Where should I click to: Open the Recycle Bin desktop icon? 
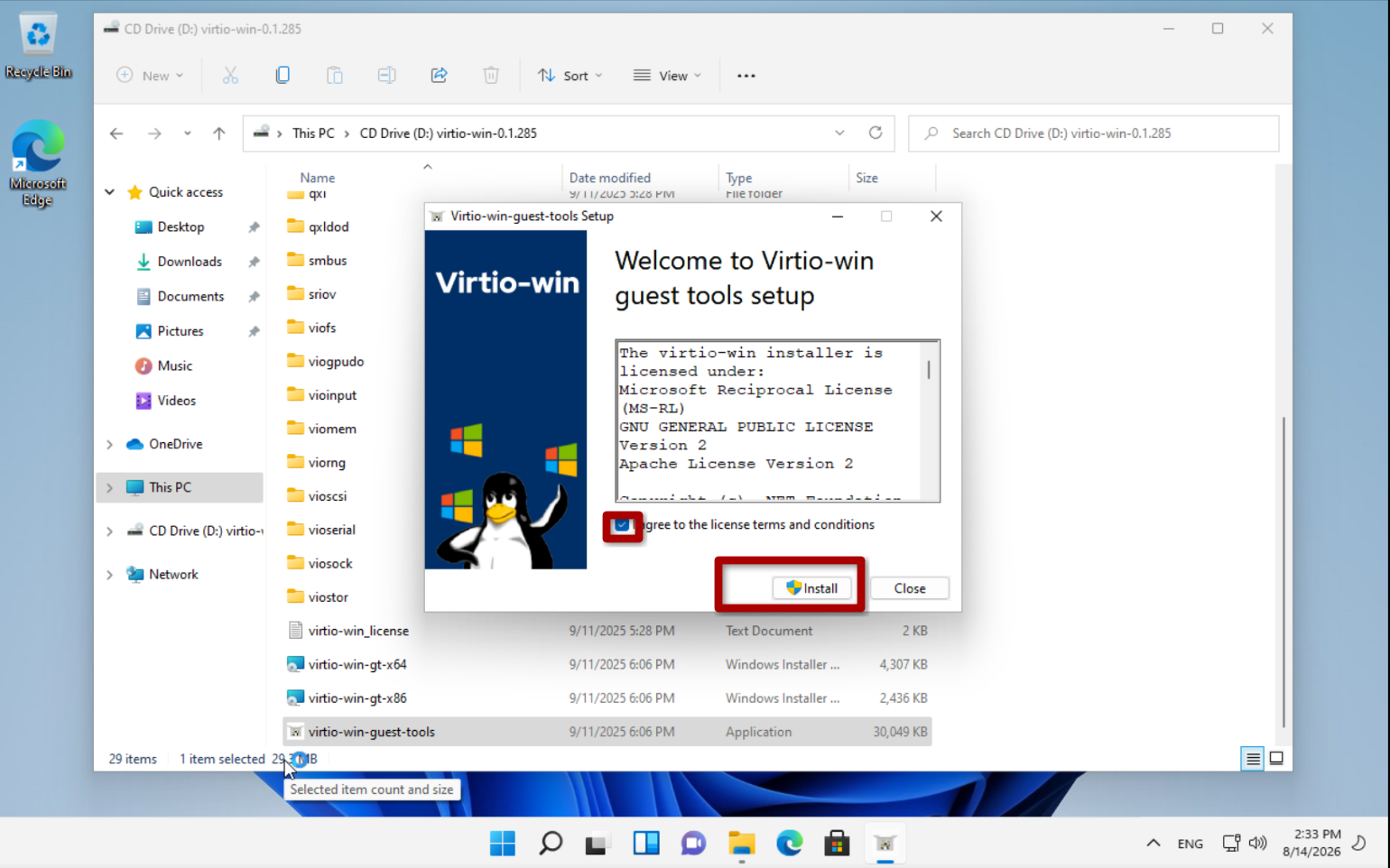pyautogui.click(x=38, y=47)
